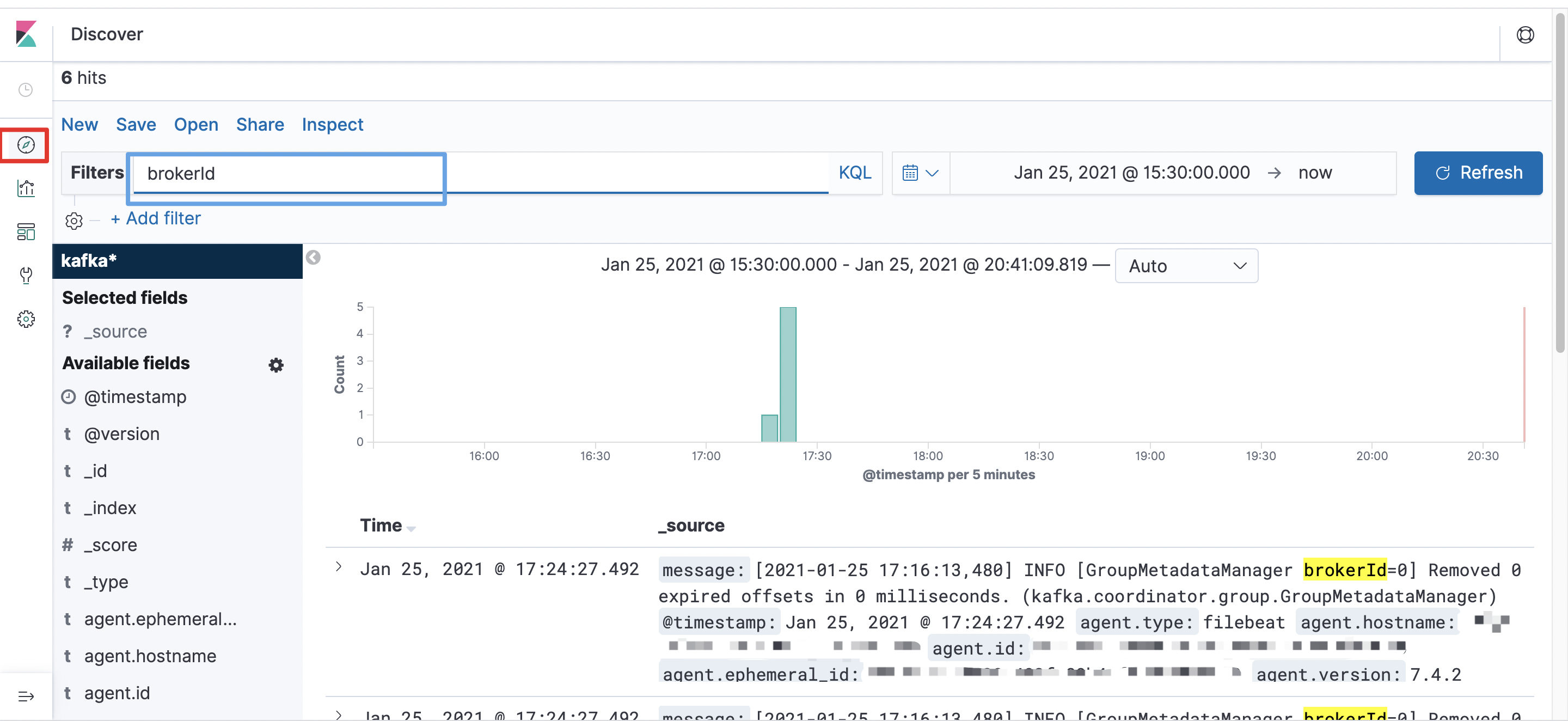Select the _id field
Image resolution: width=1568 pixels, height=721 pixels.
96,471
